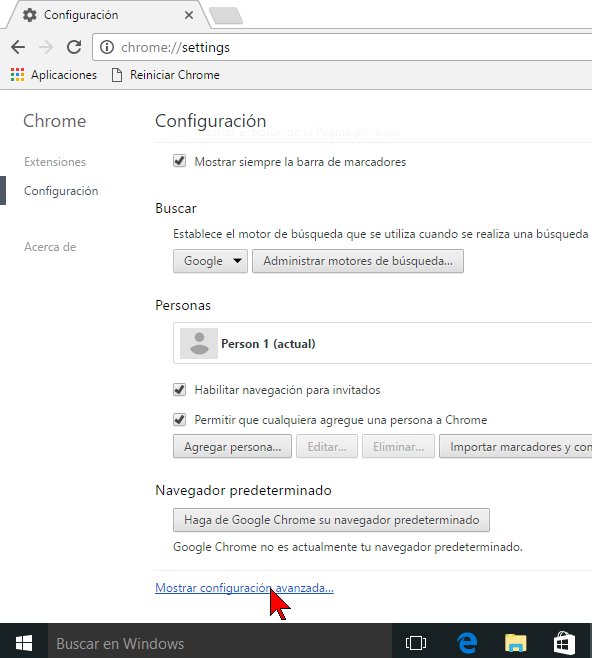Viewport: 592px width, 658px height.
Task: Open Acerca de in the sidebar
Action: pyautogui.click(x=50, y=247)
